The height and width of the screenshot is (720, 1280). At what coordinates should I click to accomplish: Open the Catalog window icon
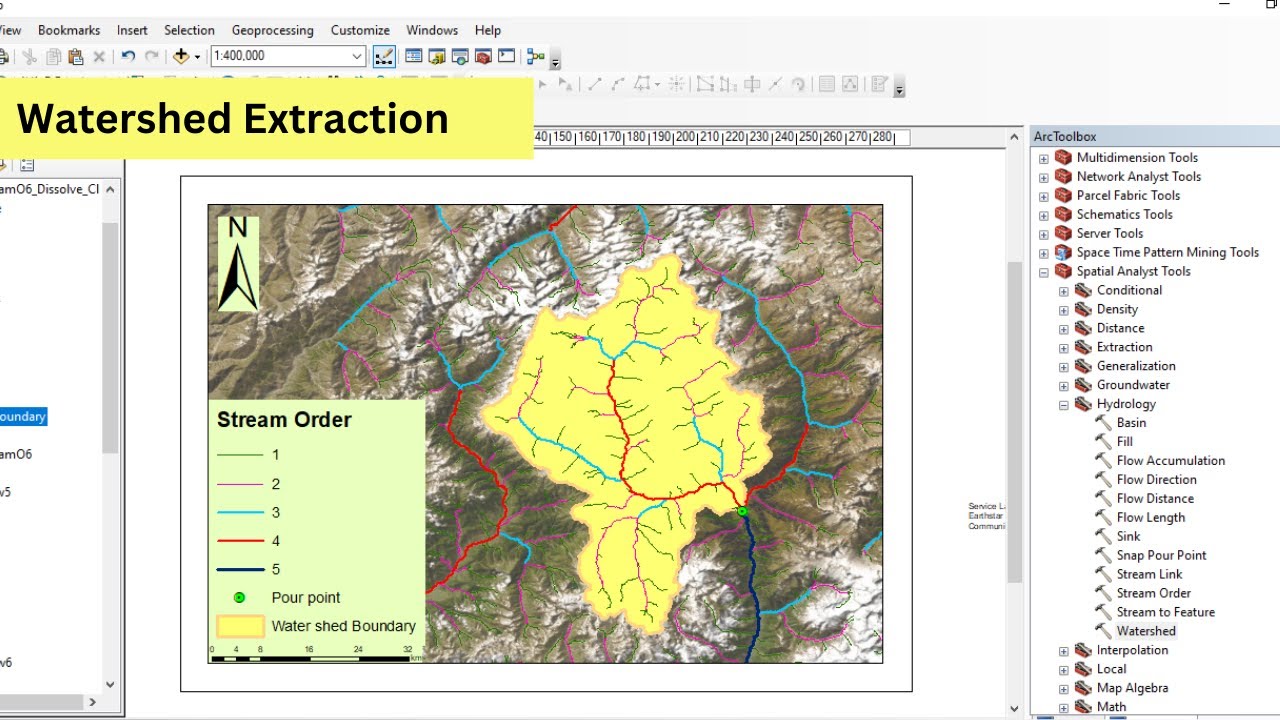click(x=437, y=57)
